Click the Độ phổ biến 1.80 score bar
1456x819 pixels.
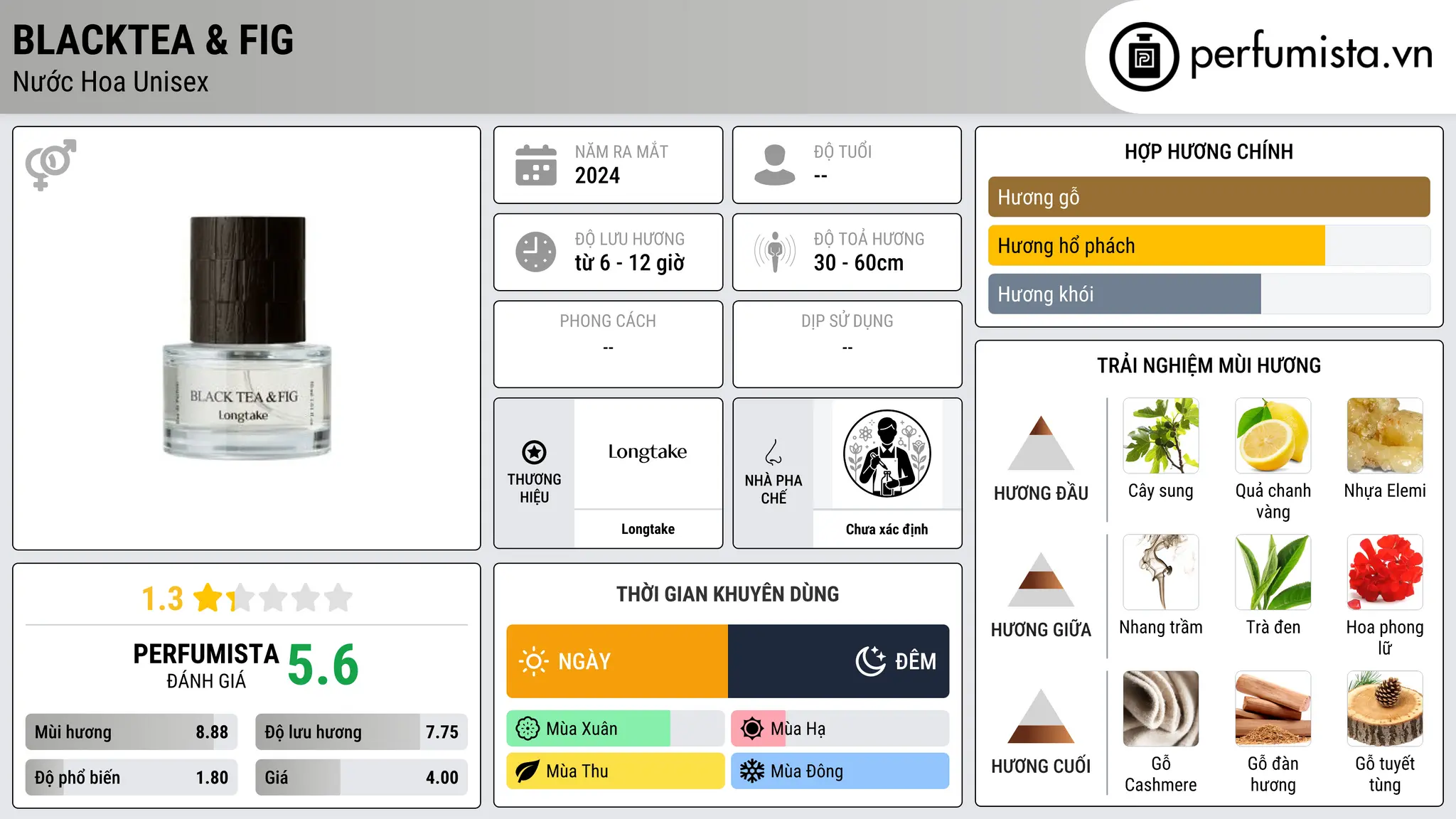tap(132, 778)
